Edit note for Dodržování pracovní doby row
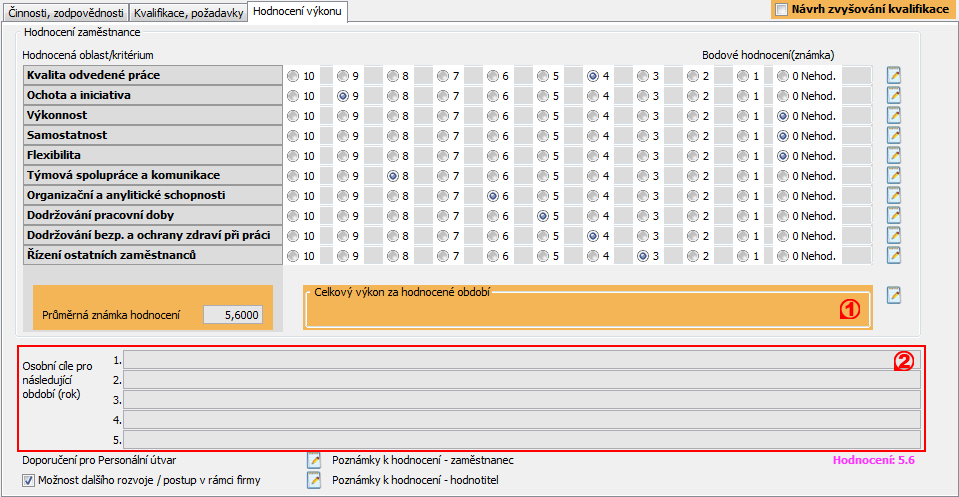This screenshot has width=959, height=497. 894,215
